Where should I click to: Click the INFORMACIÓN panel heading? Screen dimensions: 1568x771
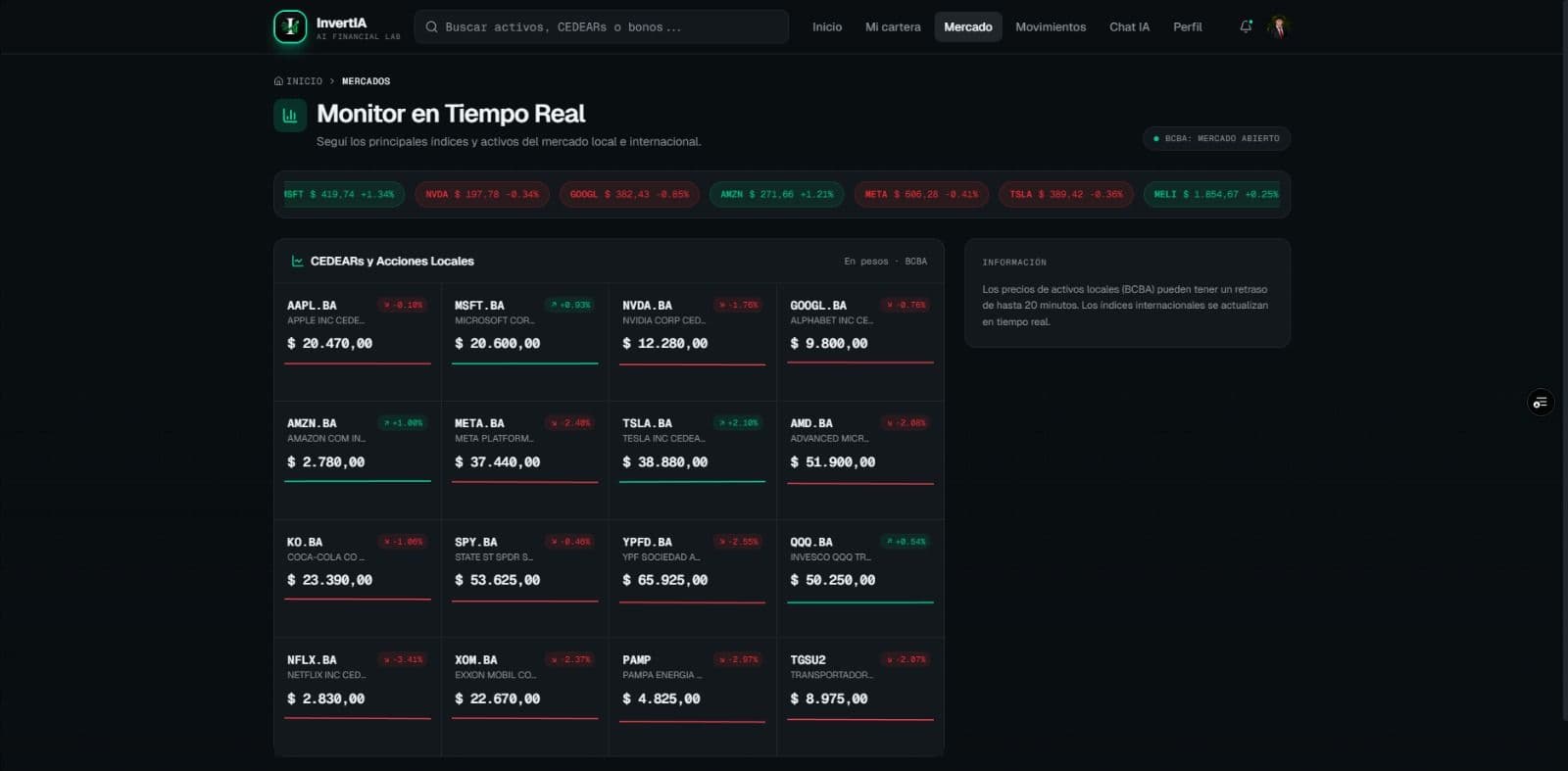(1014, 263)
